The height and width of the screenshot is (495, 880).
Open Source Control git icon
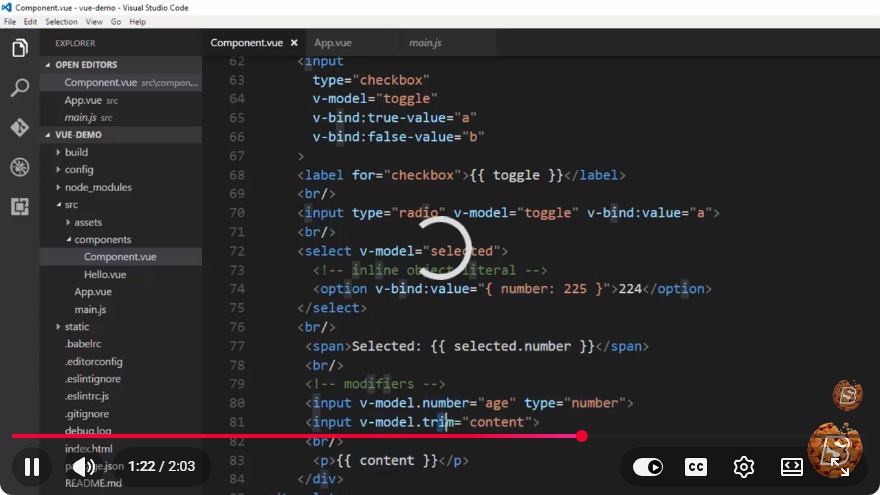20,127
